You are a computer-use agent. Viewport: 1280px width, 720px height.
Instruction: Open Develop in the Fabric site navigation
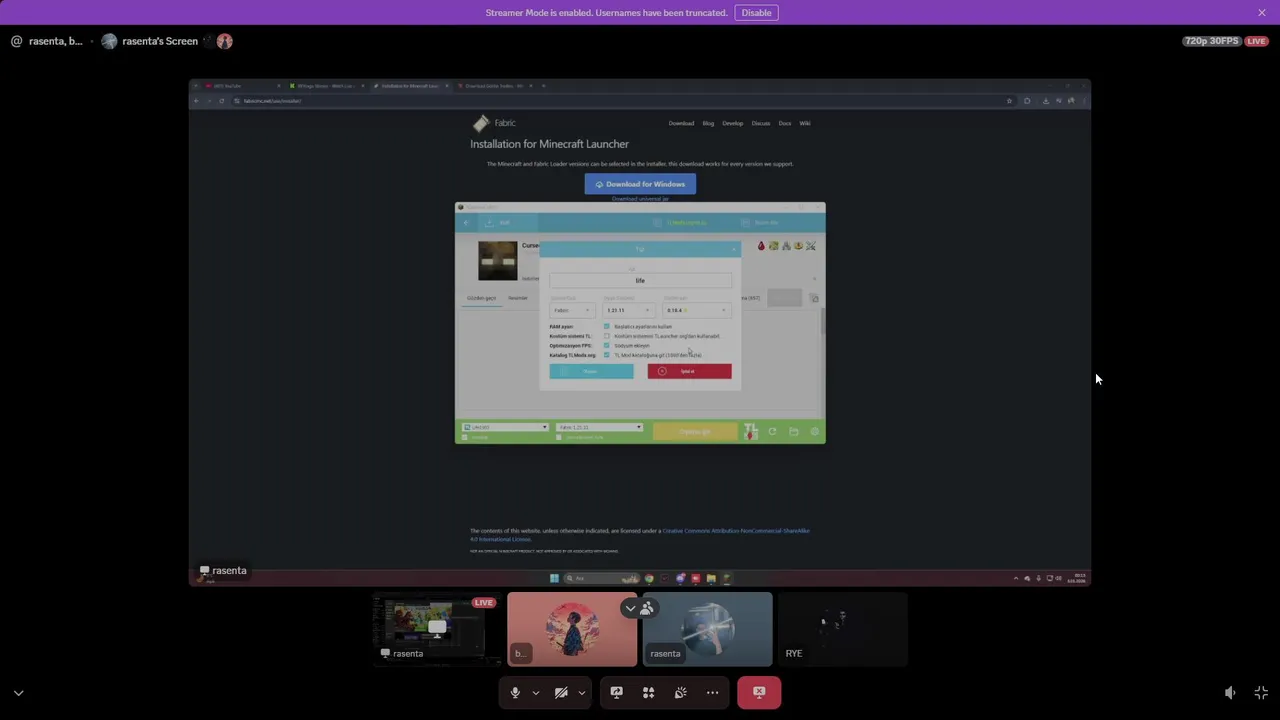[x=733, y=123]
